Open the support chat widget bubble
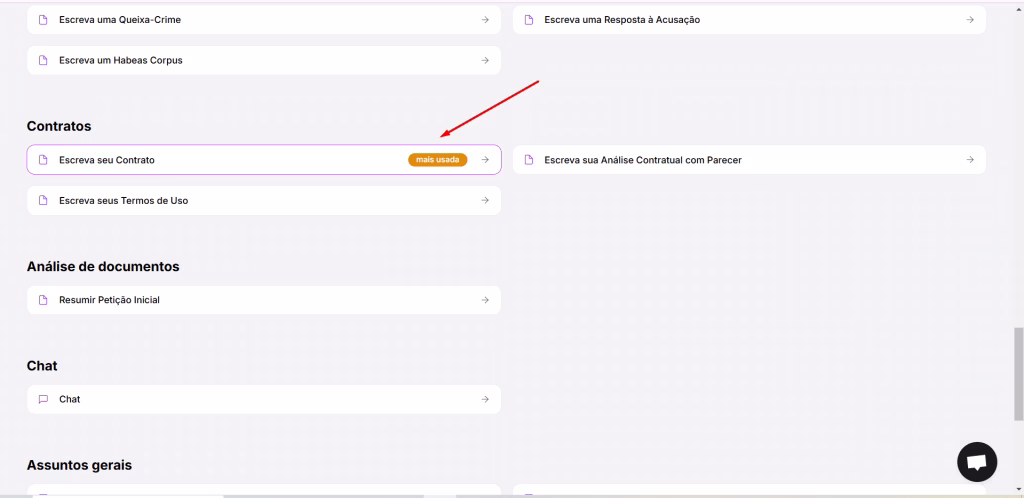 pyautogui.click(x=977, y=462)
